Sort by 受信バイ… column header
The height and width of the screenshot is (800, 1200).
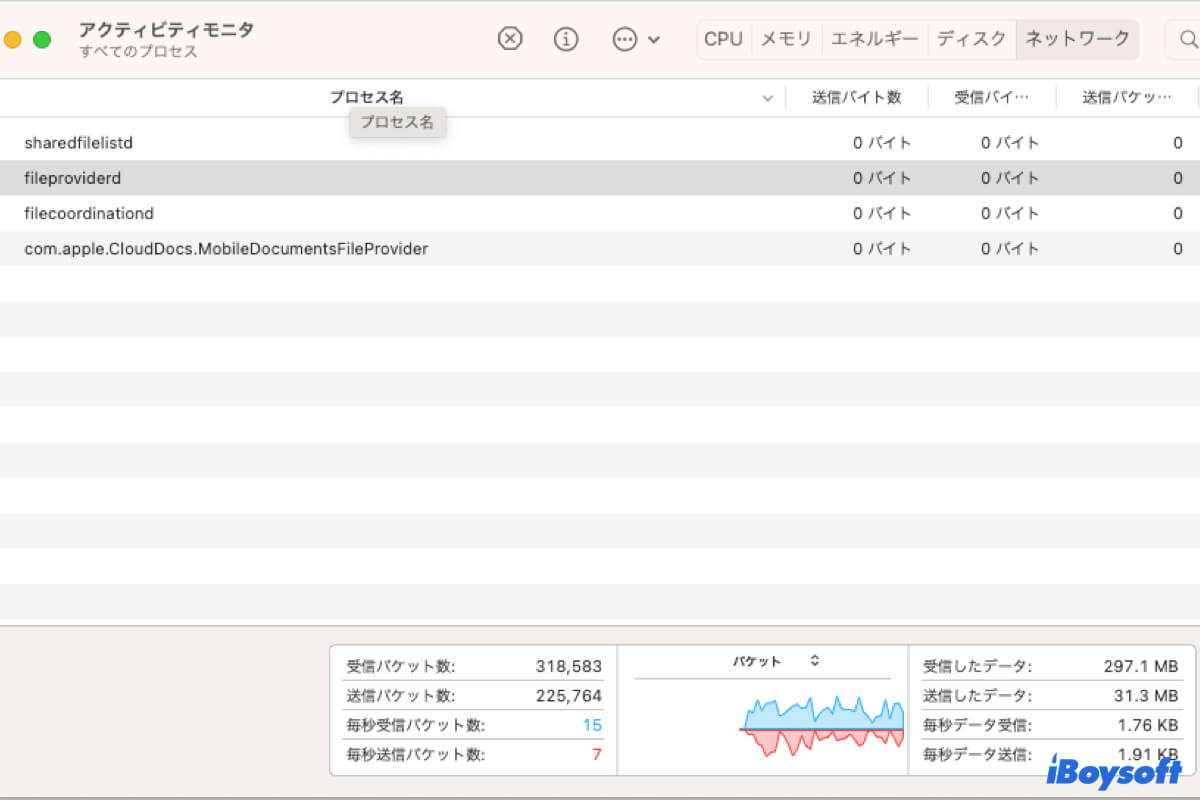click(x=991, y=98)
